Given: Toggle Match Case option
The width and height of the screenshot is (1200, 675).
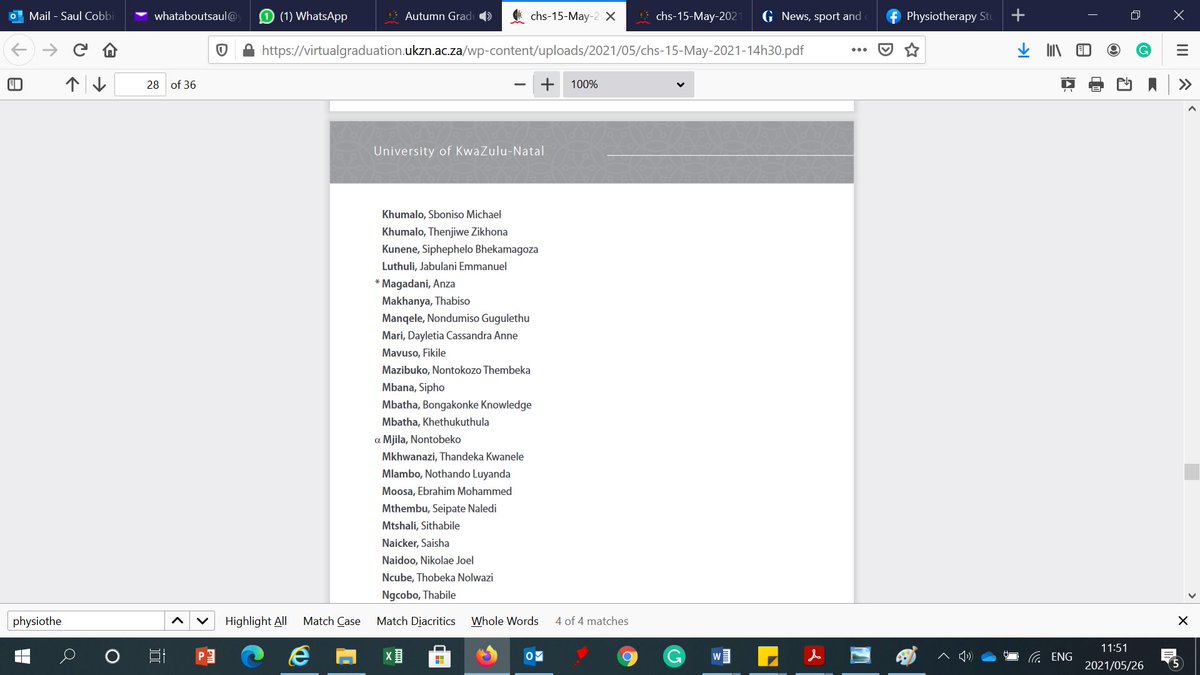Looking at the screenshot, I should click(332, 621).
